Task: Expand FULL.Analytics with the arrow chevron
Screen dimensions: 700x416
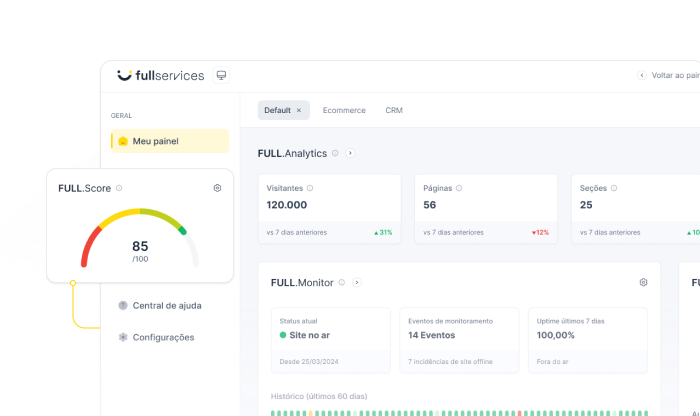Action: click(350, 153)
